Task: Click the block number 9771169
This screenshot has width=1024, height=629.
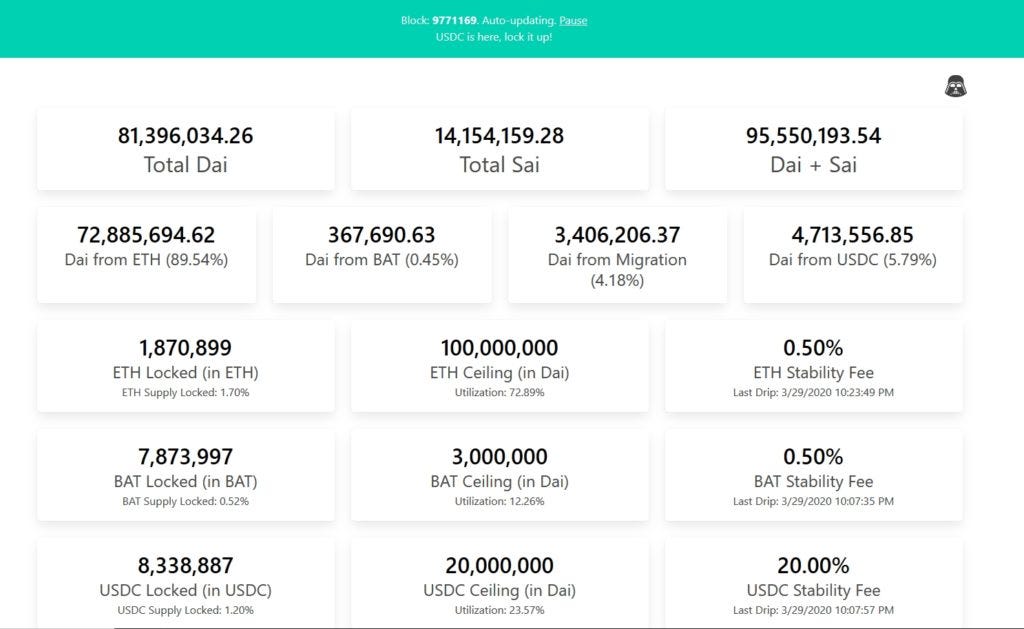Action: 454,20
